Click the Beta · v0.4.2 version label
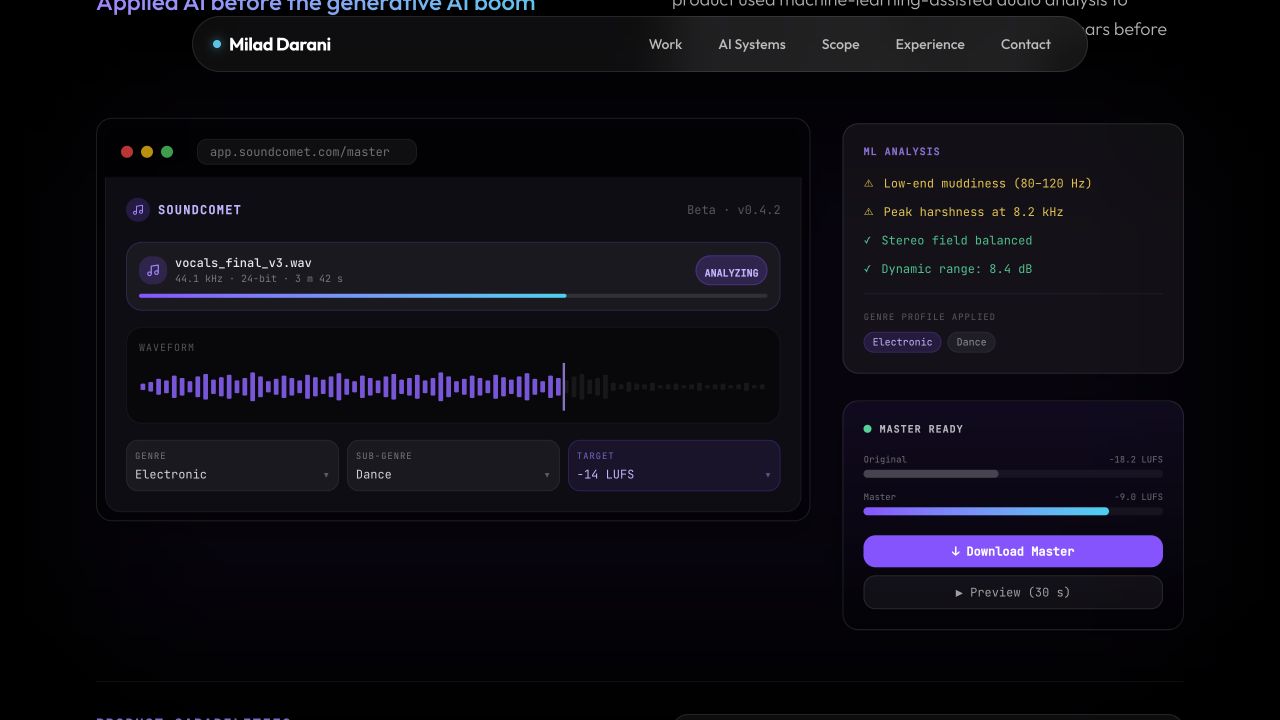 click(x=733, y=210)
